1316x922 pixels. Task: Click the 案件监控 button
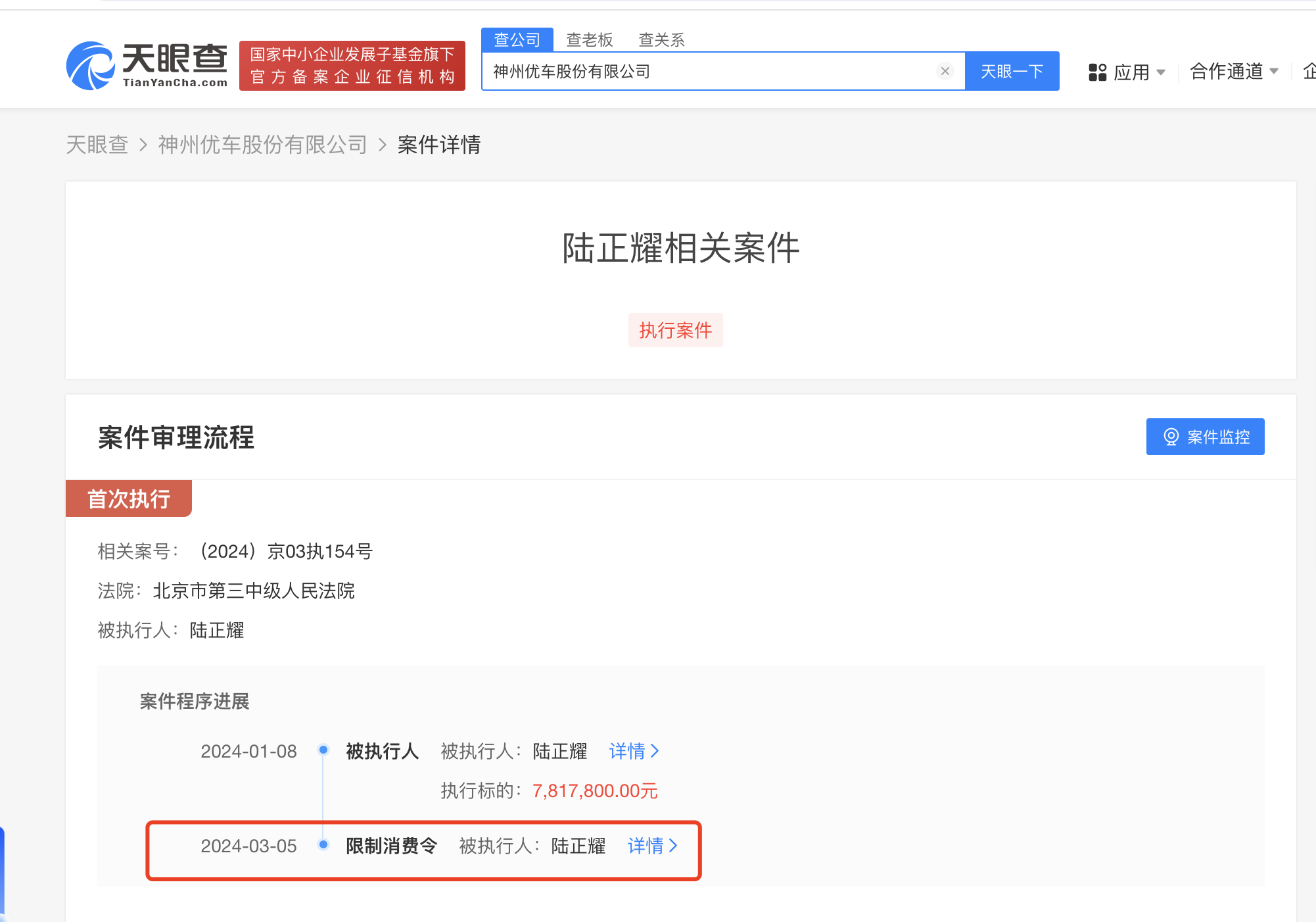coord(1206,437)
